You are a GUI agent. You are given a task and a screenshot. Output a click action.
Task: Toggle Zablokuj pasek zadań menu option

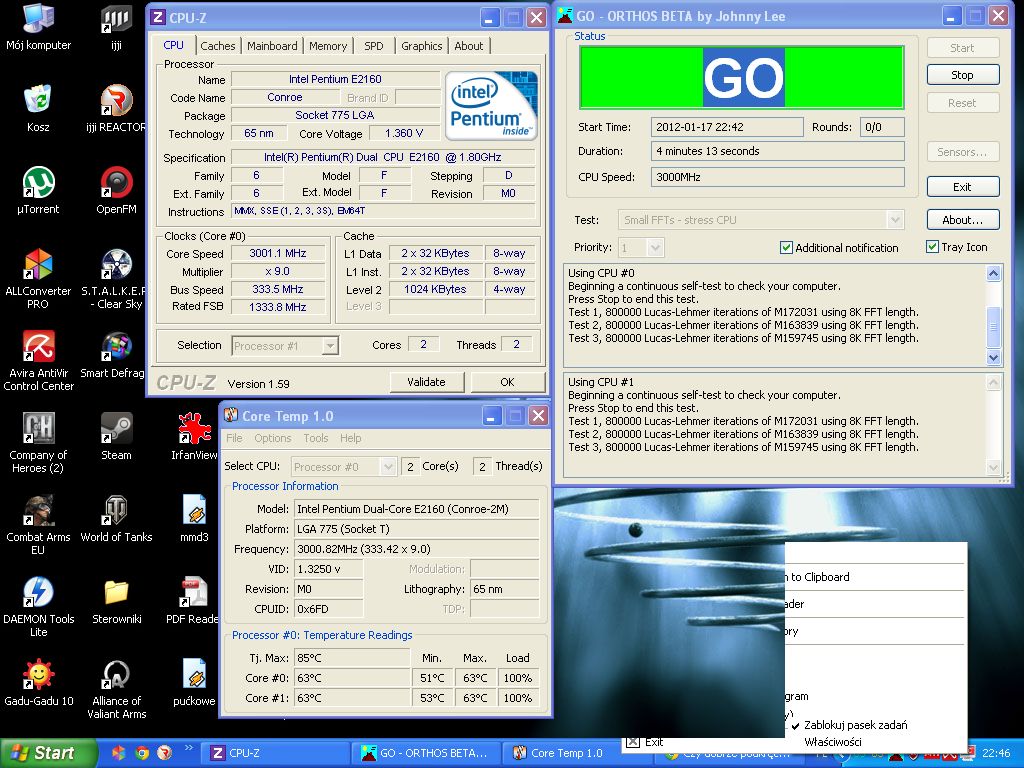(x=855, y=725)
